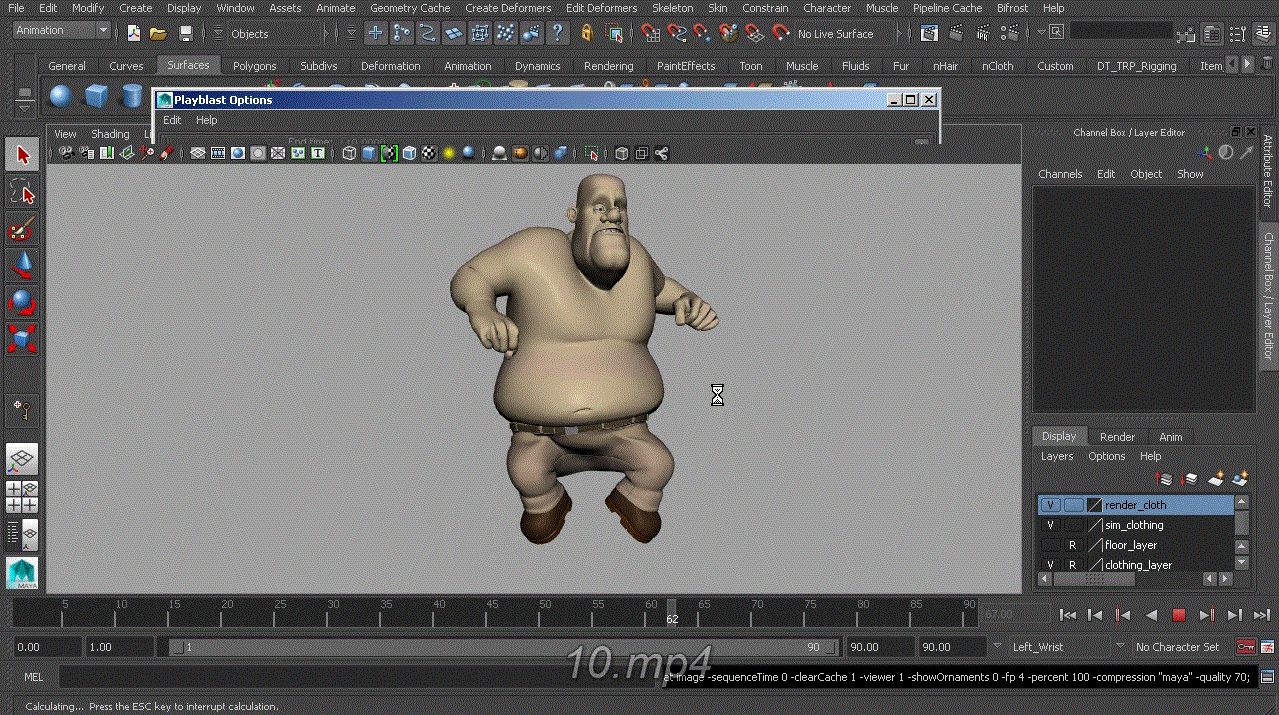Select the arrow Select tool

[x=22, y=154]
